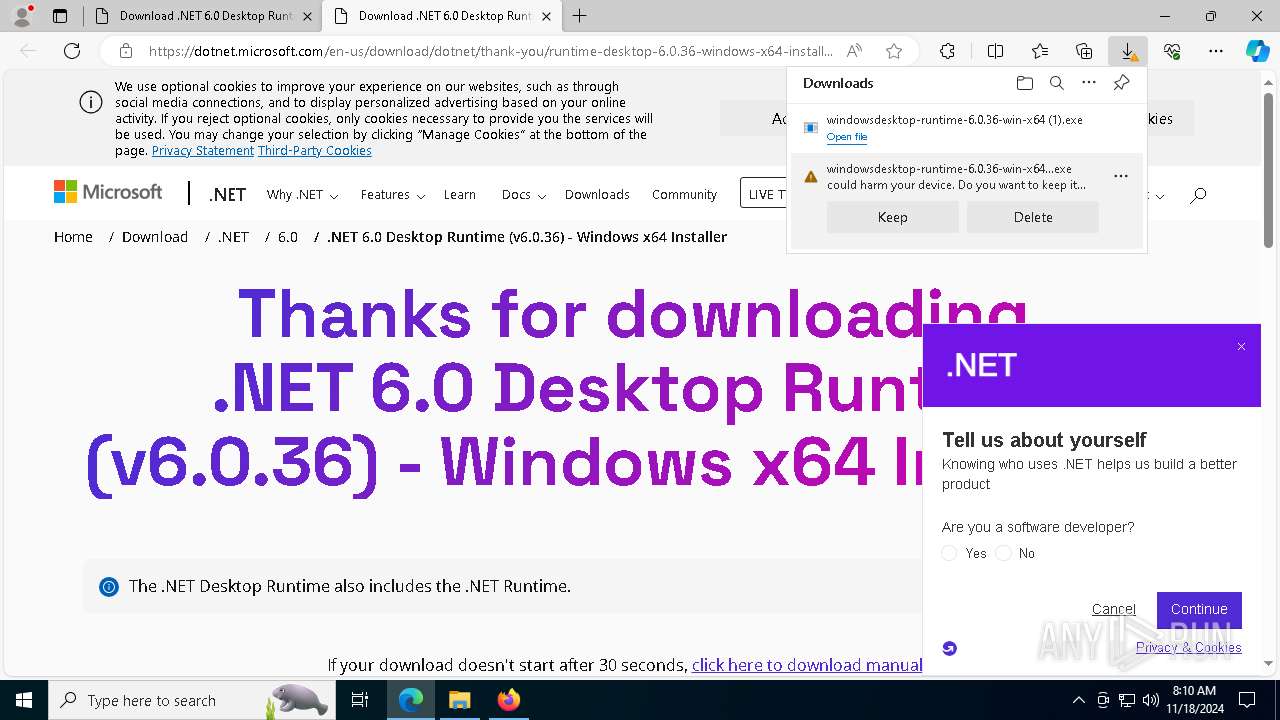Go to Downloads in the site nav
1280x720 pixels.
597,195
